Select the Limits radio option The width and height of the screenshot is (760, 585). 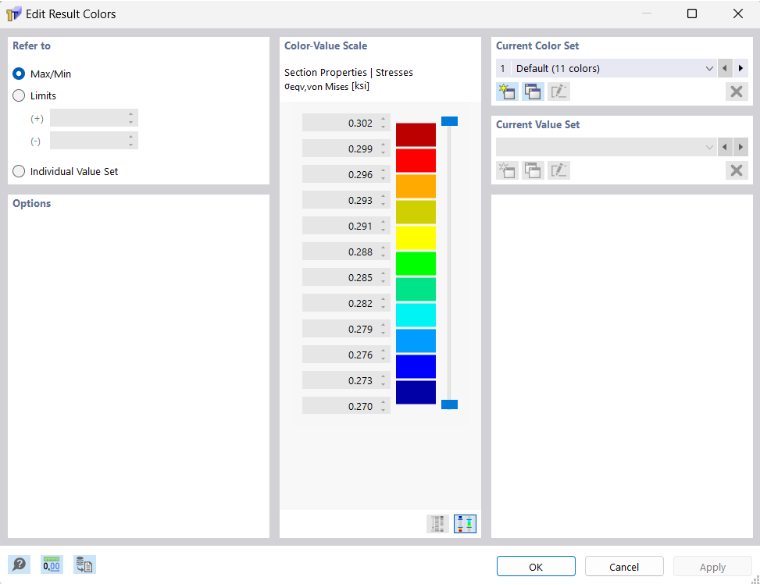[18, 95]
